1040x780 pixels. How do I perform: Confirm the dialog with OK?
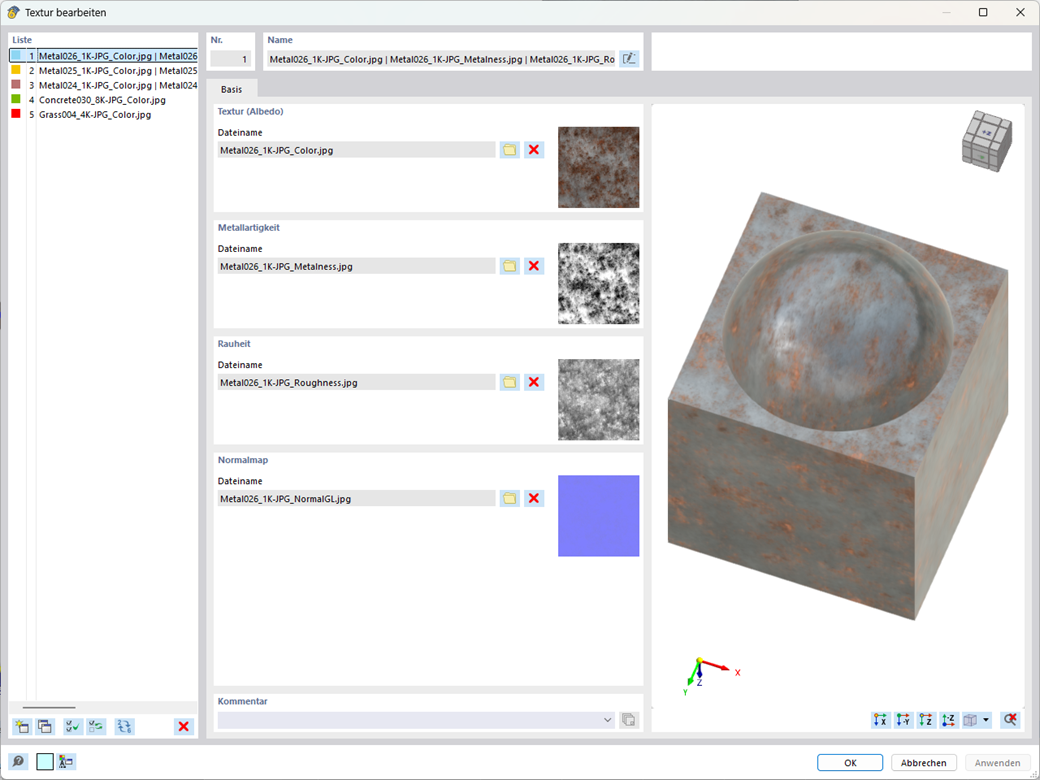(x=849, y=762)
